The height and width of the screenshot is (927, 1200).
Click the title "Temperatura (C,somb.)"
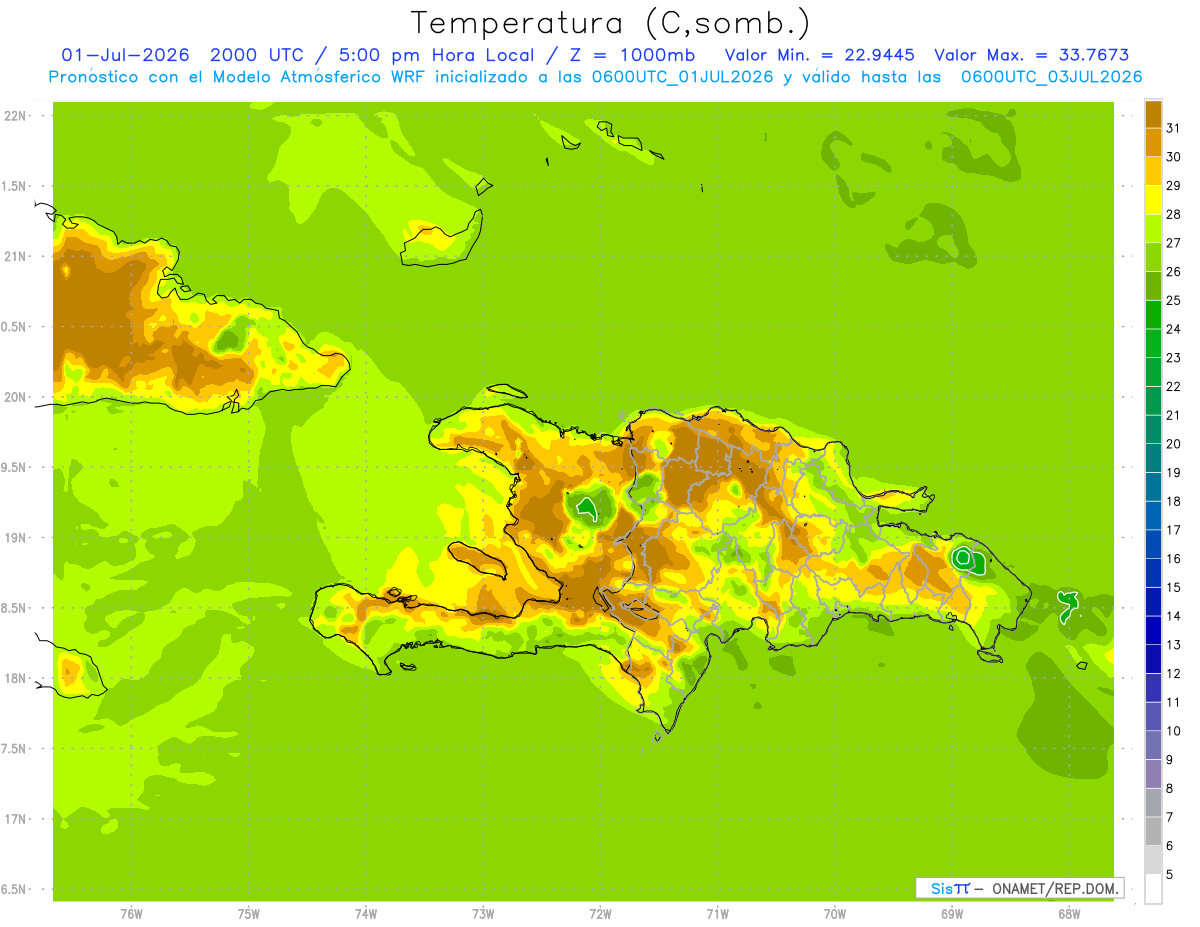(x=610, y=23)
